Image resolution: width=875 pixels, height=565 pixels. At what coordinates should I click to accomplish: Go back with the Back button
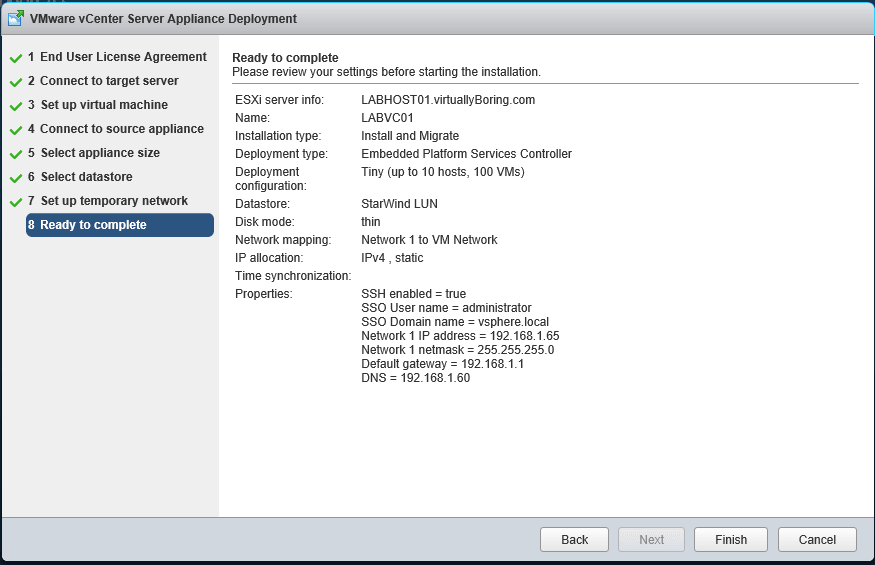point(574,539)
